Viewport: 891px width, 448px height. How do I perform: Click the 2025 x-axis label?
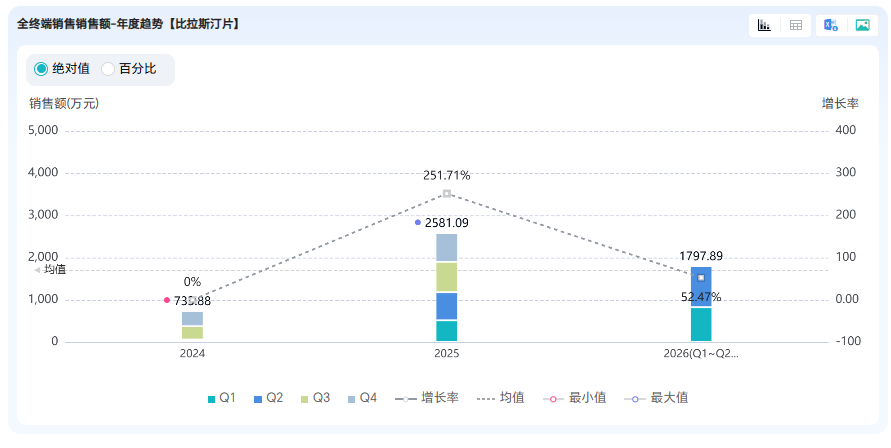click(447, 354)
